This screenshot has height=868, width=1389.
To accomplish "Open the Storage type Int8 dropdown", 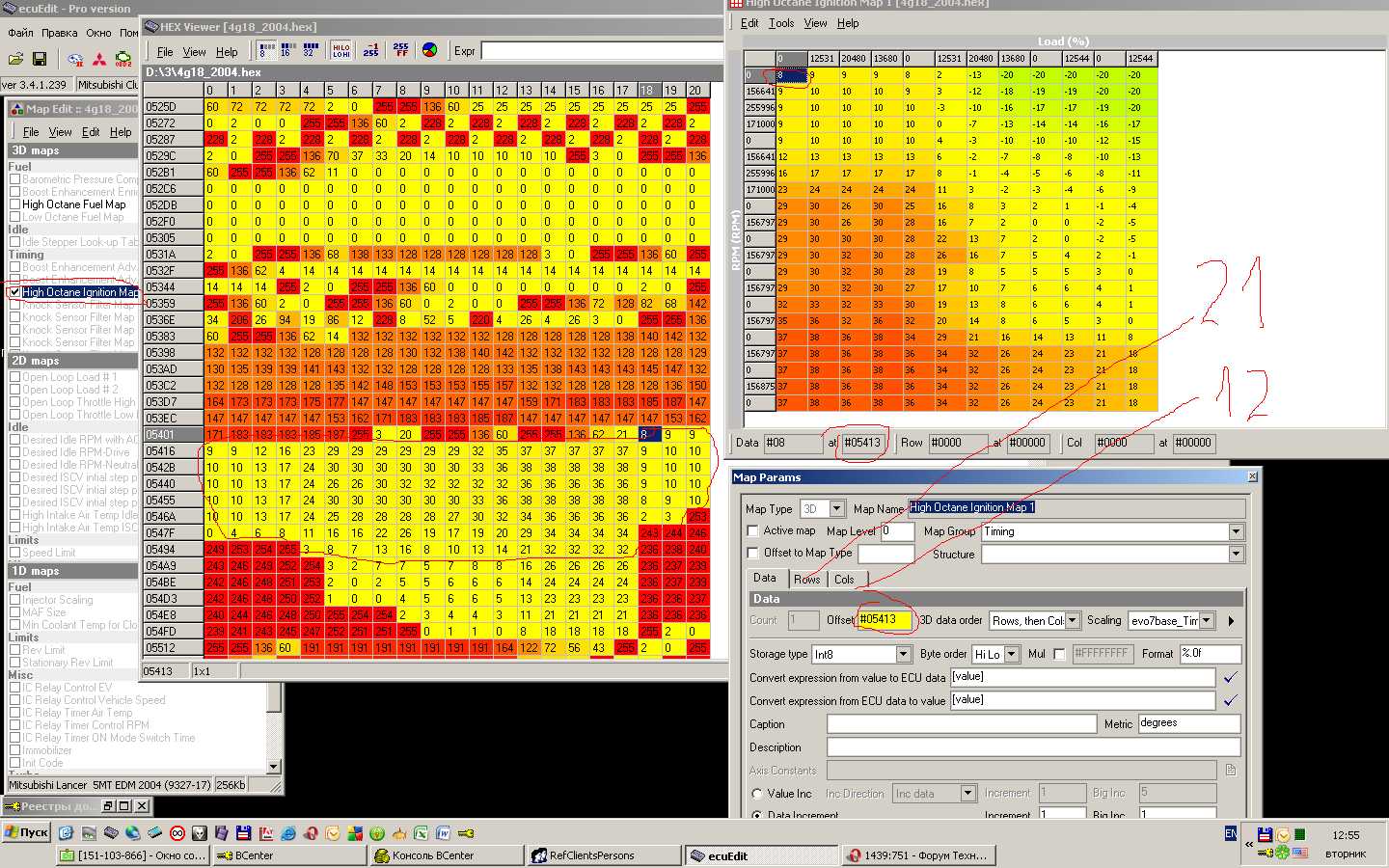I will click(x=904, y=654).
